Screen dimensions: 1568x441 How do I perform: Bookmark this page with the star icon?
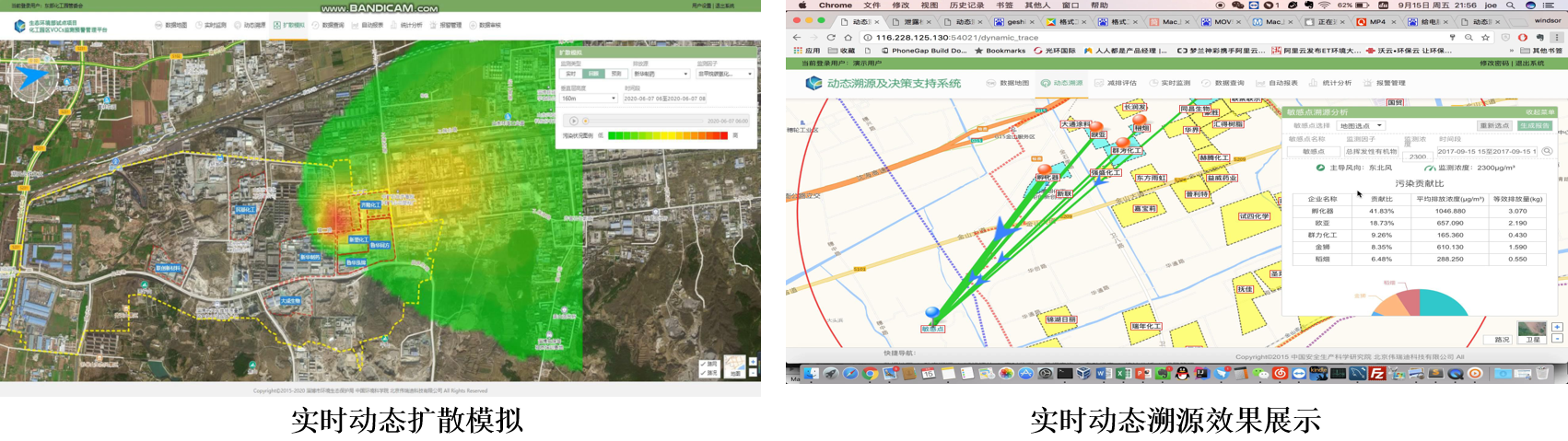1485,38
